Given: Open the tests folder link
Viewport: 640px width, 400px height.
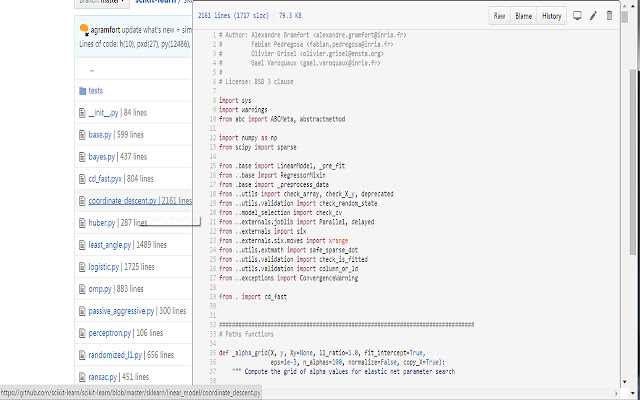Looking at the screenshot, I should click(x=96, y=91).
